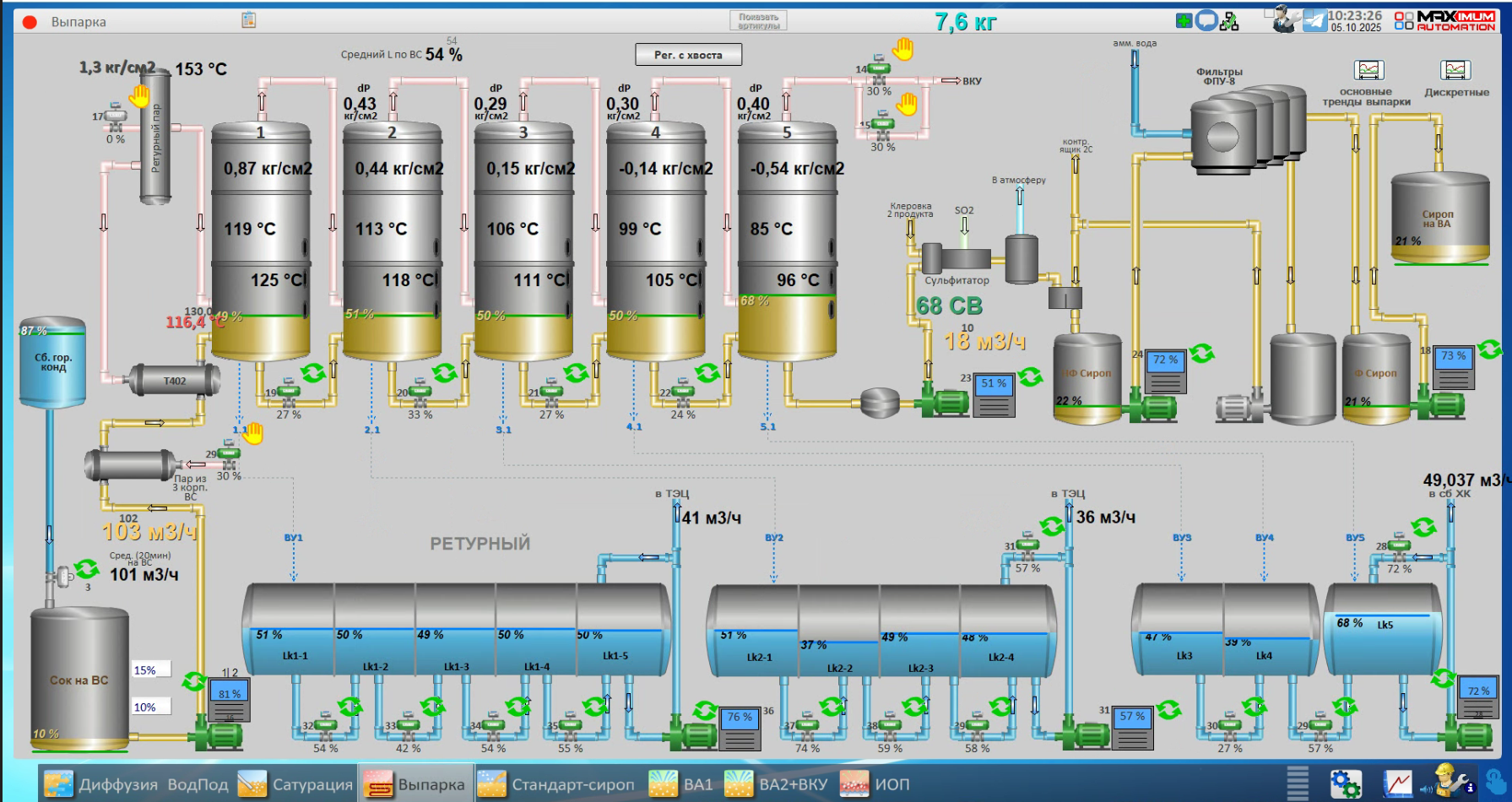Click the green plus icon in header
1512x802 pixels.
[1184, 21]
